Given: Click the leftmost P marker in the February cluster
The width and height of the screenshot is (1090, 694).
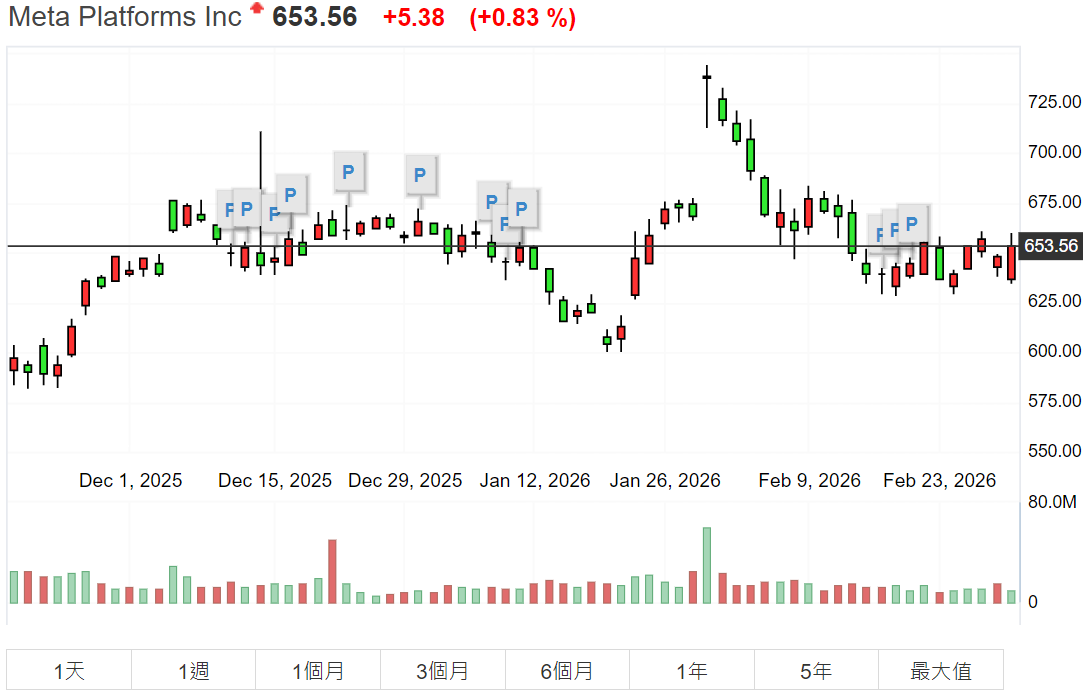Looking at the screenshot, I should pyautogui.click(x=879, y=234).
